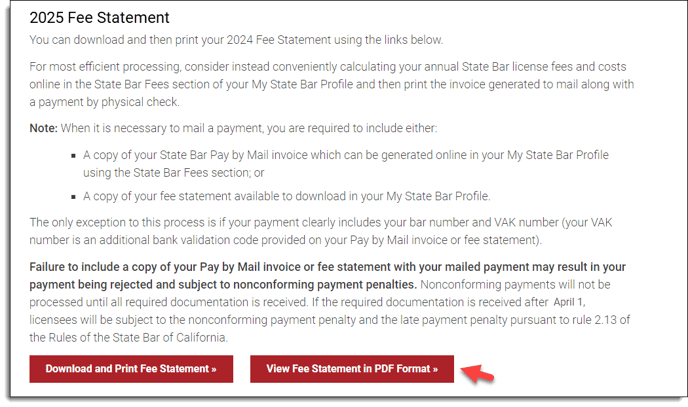This screenshot has height=407, width=688.
Task: Click the text Nonconforming payments will not be processed
Action: tap(515, 285)
